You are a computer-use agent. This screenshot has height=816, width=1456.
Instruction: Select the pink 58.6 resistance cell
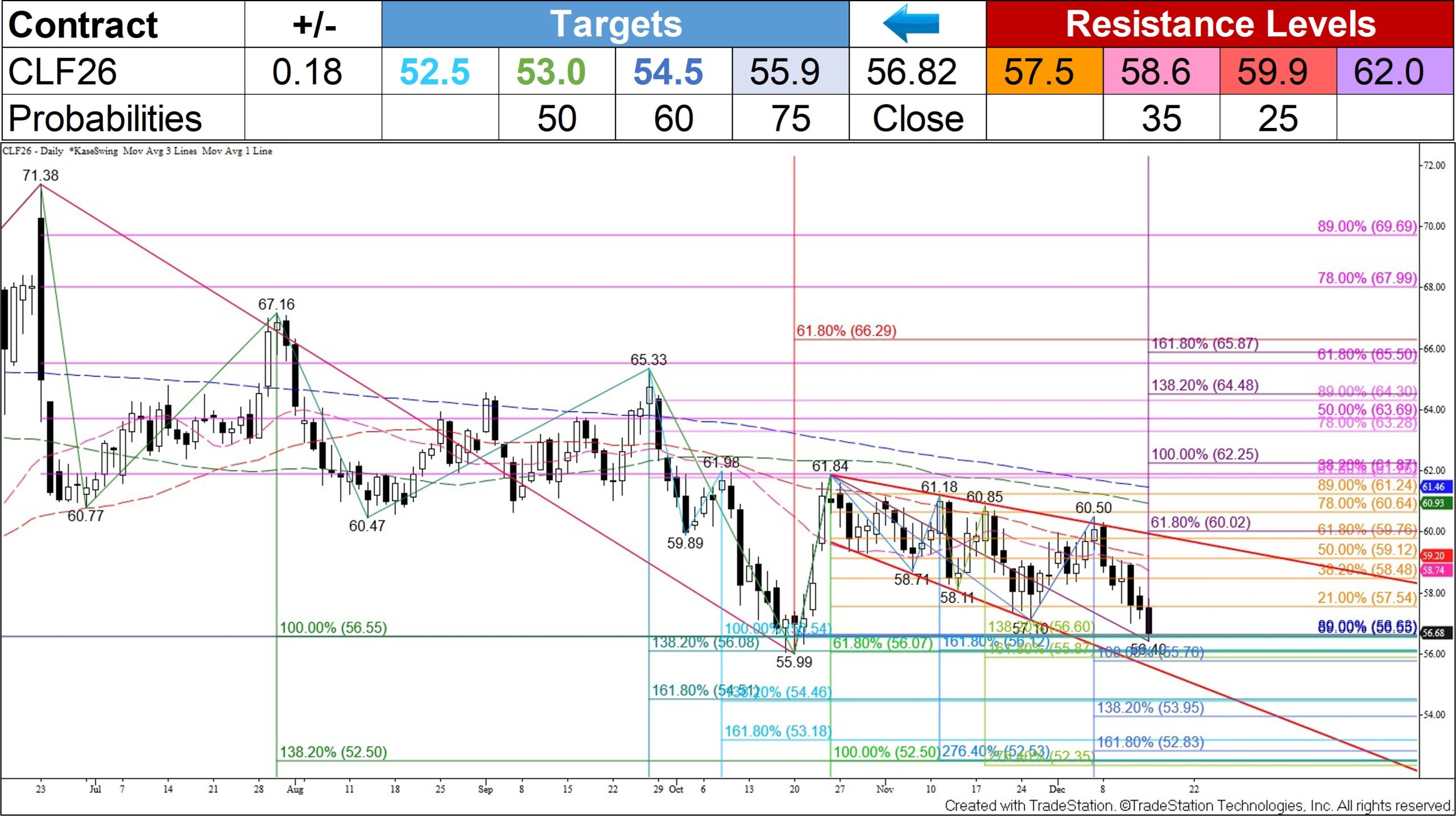1161,72
